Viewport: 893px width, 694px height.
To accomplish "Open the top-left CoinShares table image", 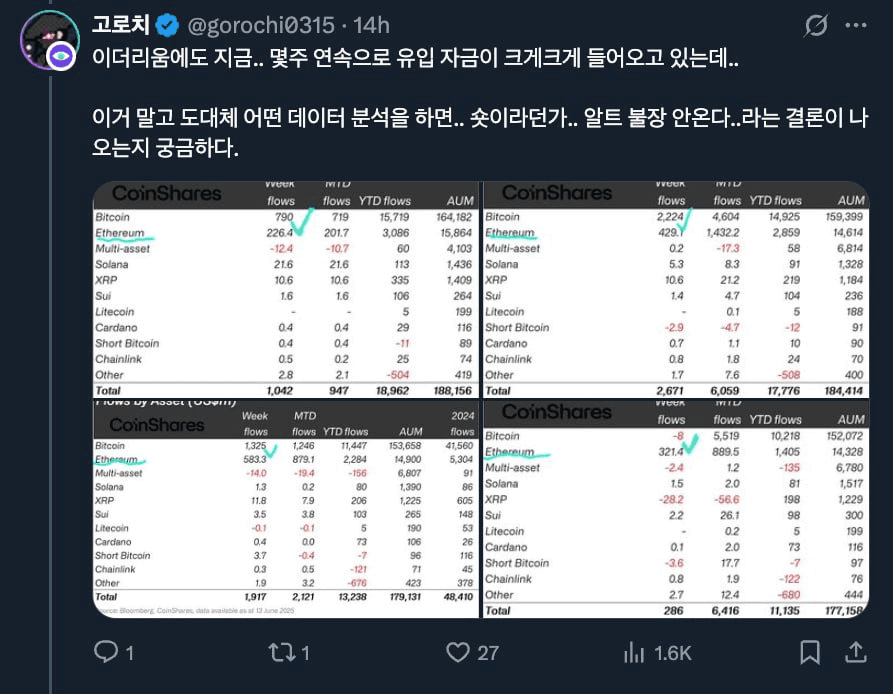I will [x=286, y=290].
